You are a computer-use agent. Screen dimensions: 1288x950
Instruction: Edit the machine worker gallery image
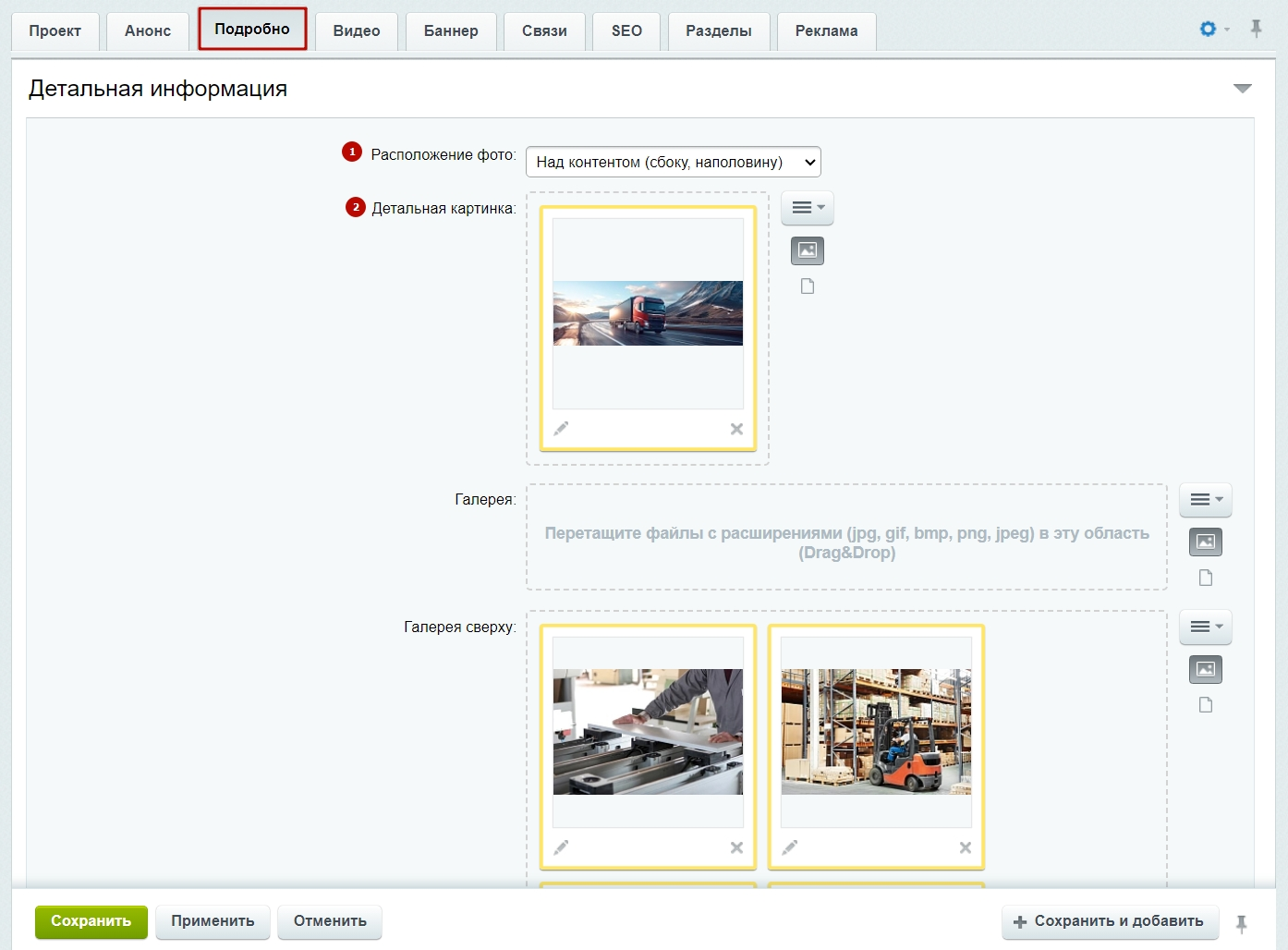(561, 847)
